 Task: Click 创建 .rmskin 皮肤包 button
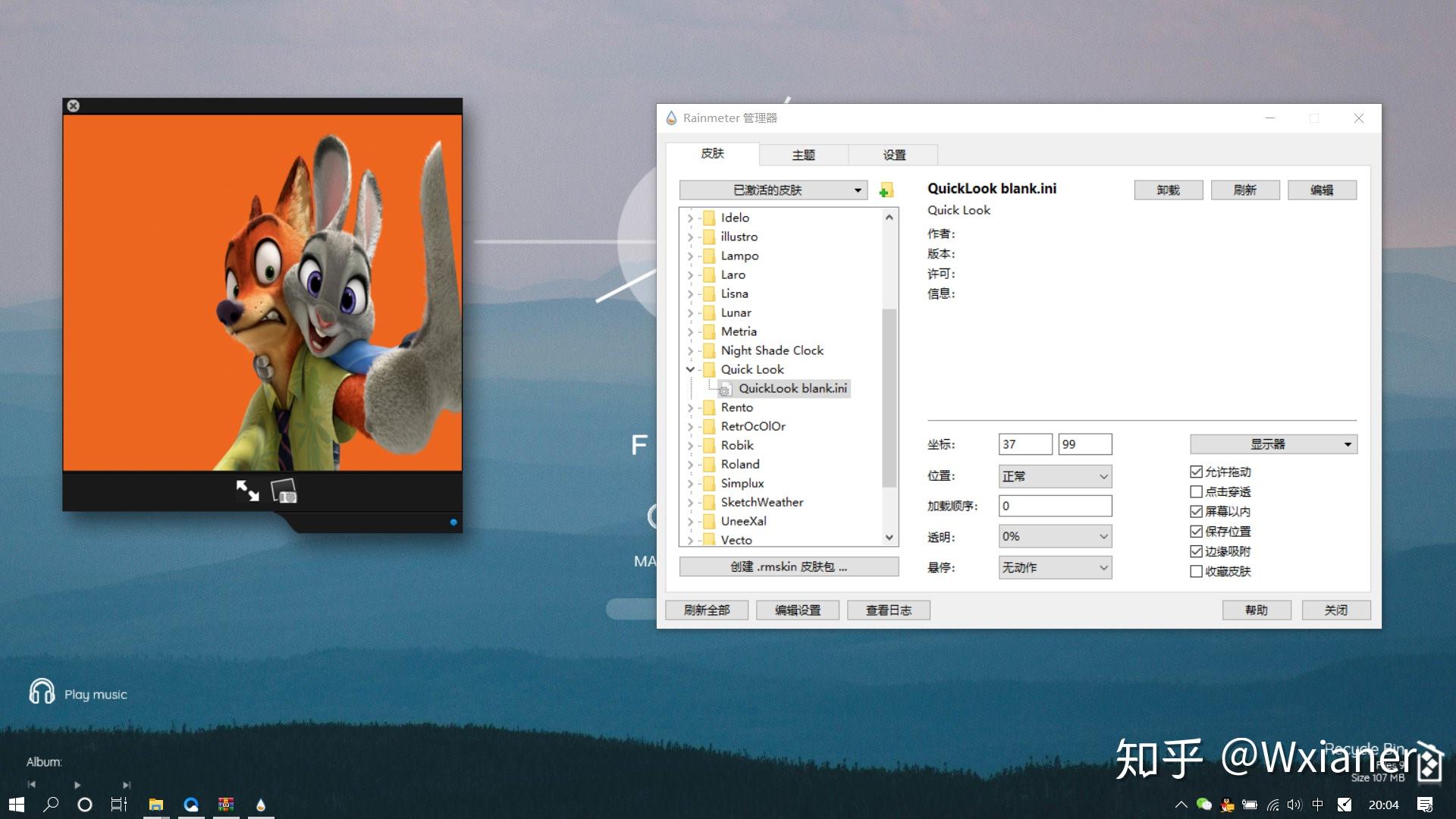click(789, 566)
